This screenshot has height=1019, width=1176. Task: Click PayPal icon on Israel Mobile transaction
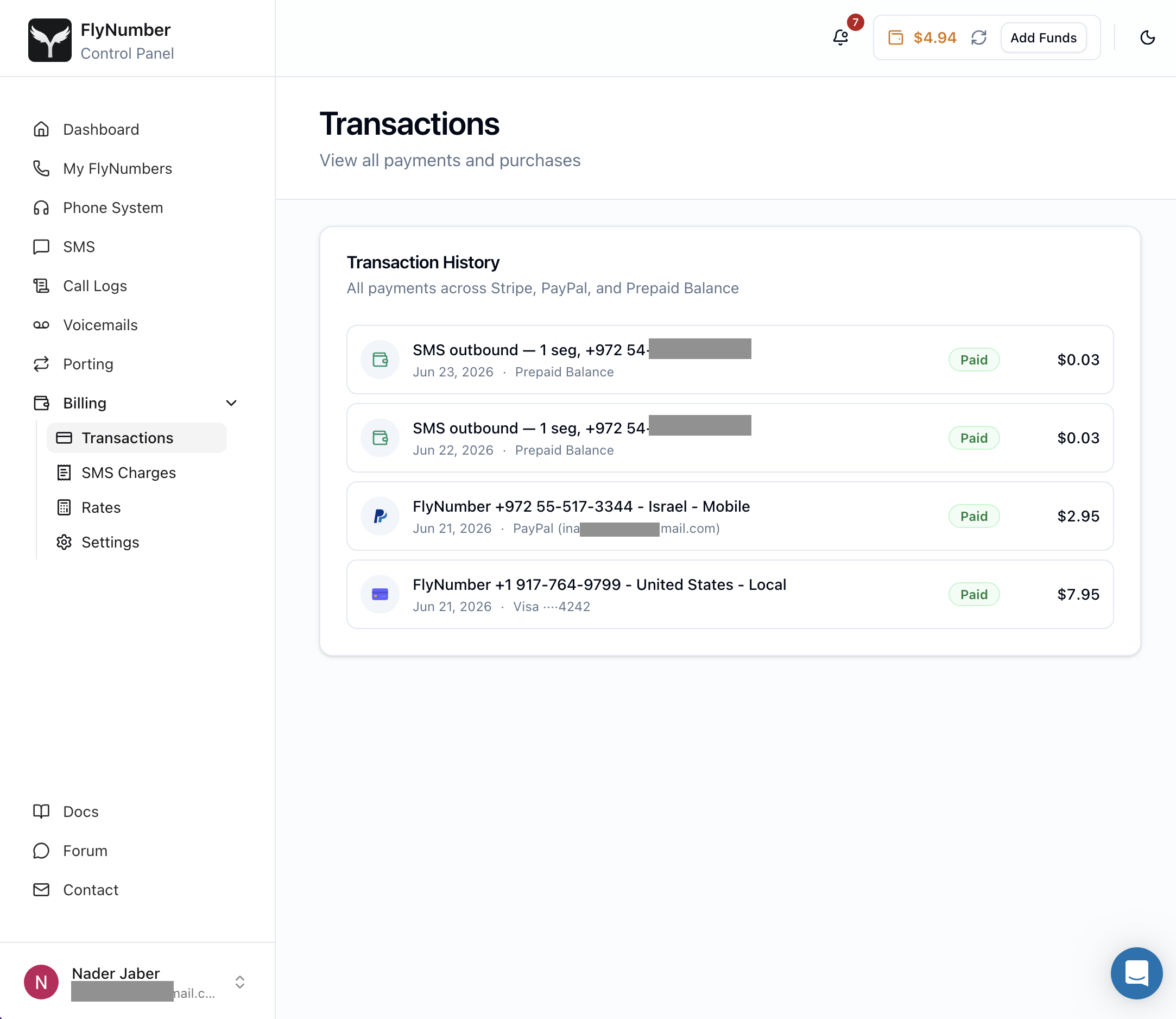(x=380, y=516)
